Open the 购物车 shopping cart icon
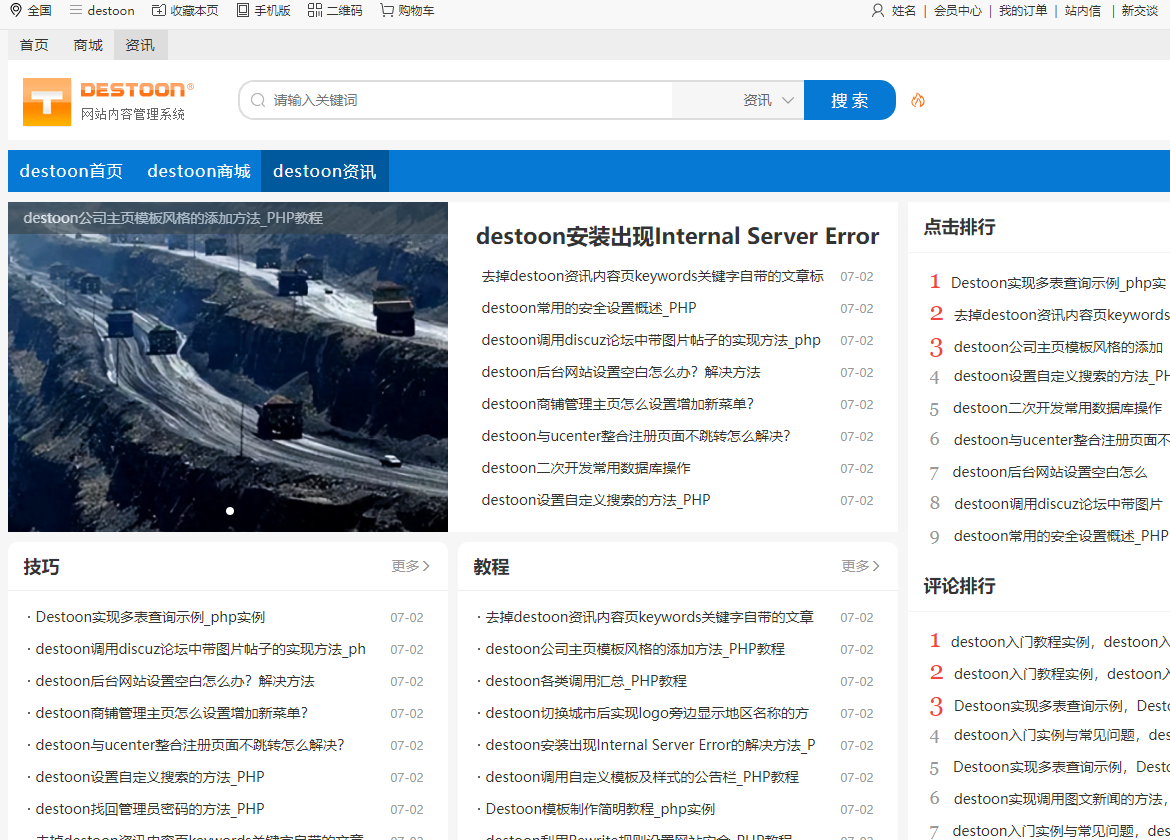Image resolution: width=1170 pixels, height=840 pixels. (x=387, y=10)
